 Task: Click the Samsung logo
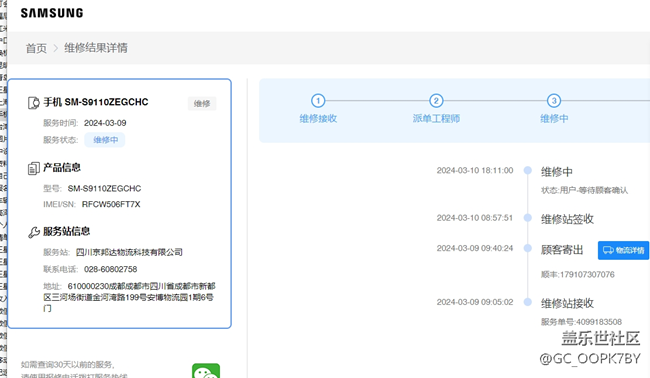[x=52, y=13]
